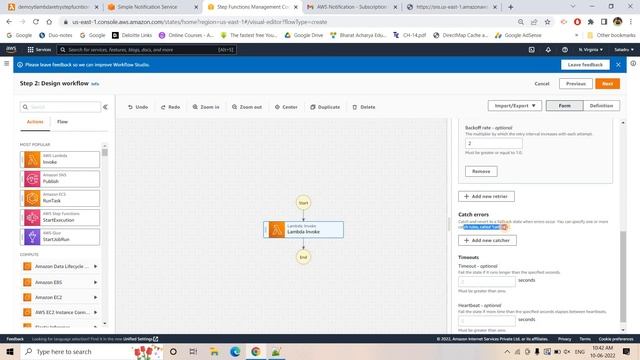
Task: Open the N. Virginia region dropdown
Action: 590,49
